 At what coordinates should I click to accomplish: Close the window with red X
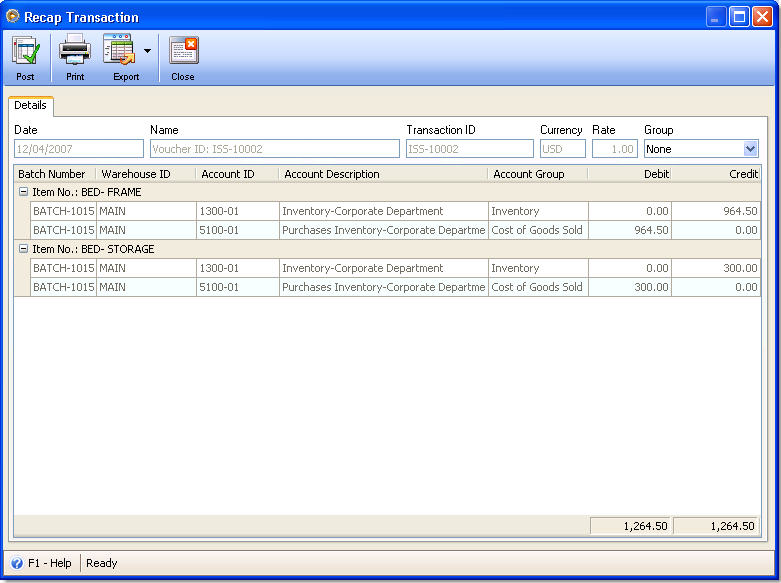(x=762, y=17)
